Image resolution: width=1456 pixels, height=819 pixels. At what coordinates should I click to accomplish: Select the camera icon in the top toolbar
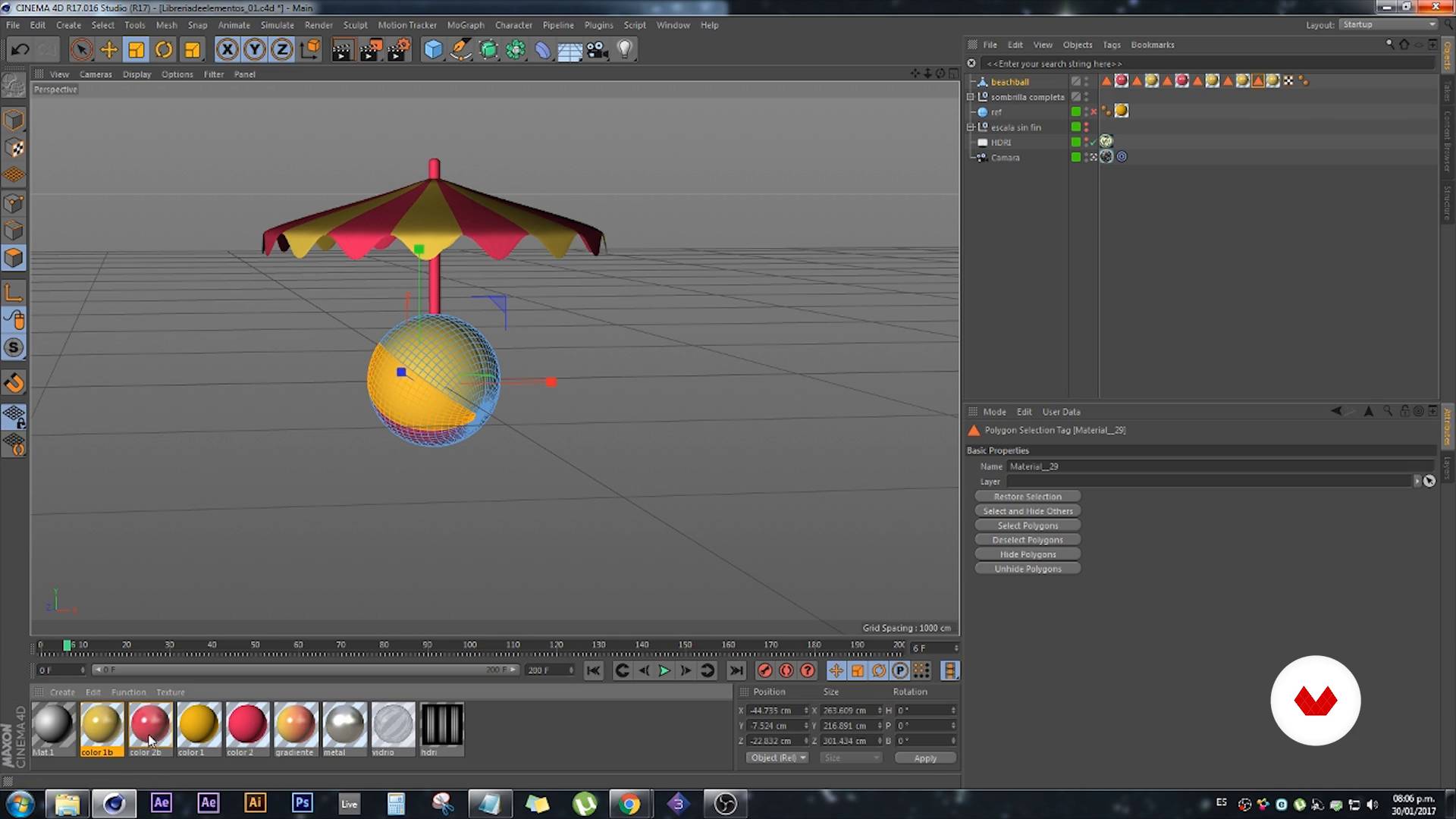pos(598,49)
